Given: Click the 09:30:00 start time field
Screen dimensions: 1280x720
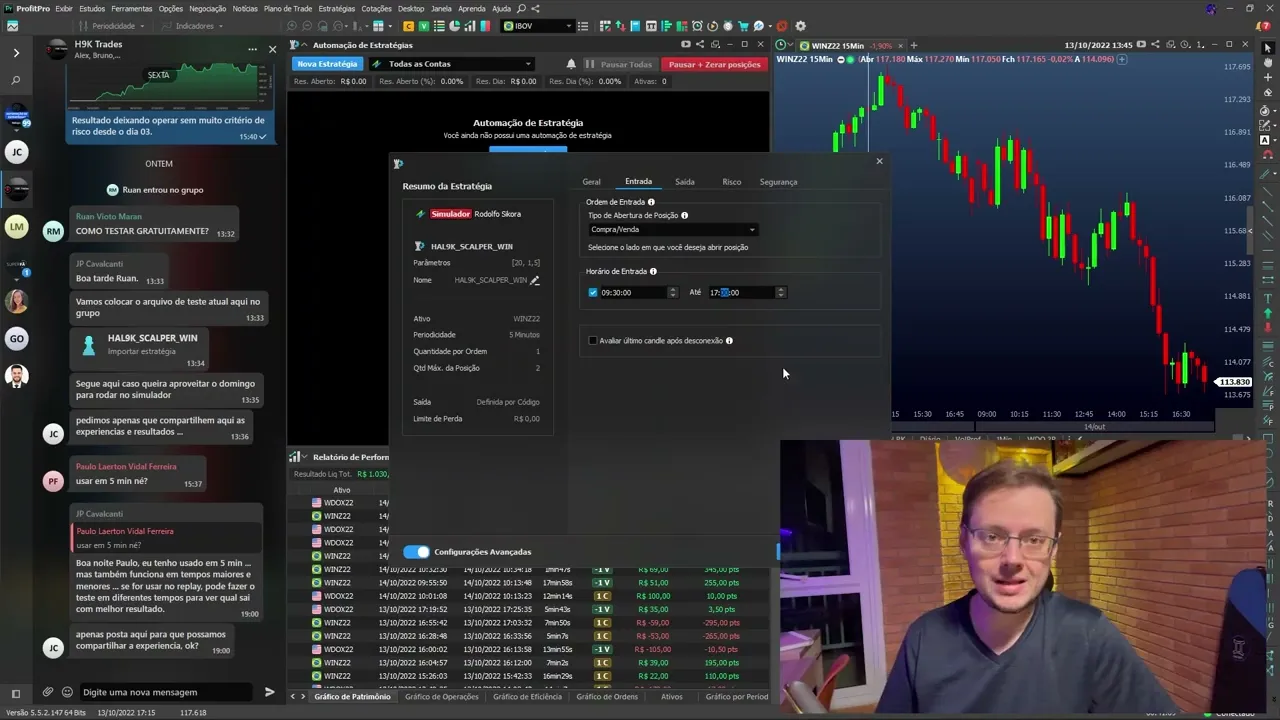Looking at the screenshot, I should pos(632,292).
